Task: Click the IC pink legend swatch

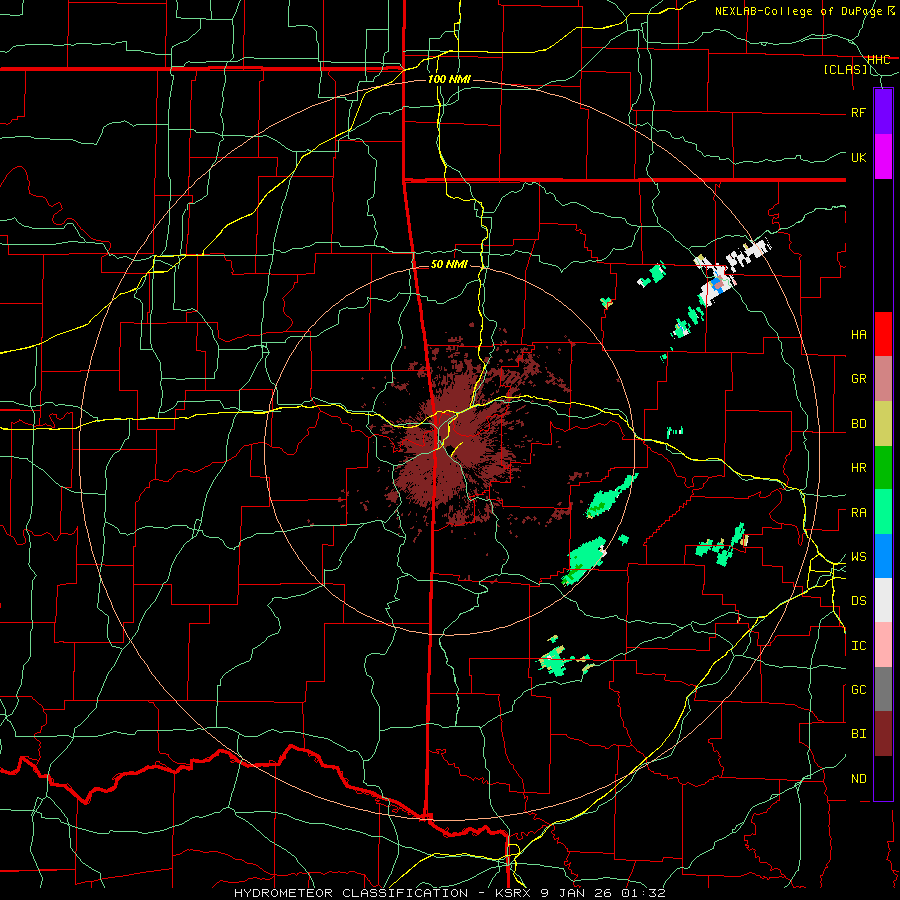Action: click(x=883, y=645)
